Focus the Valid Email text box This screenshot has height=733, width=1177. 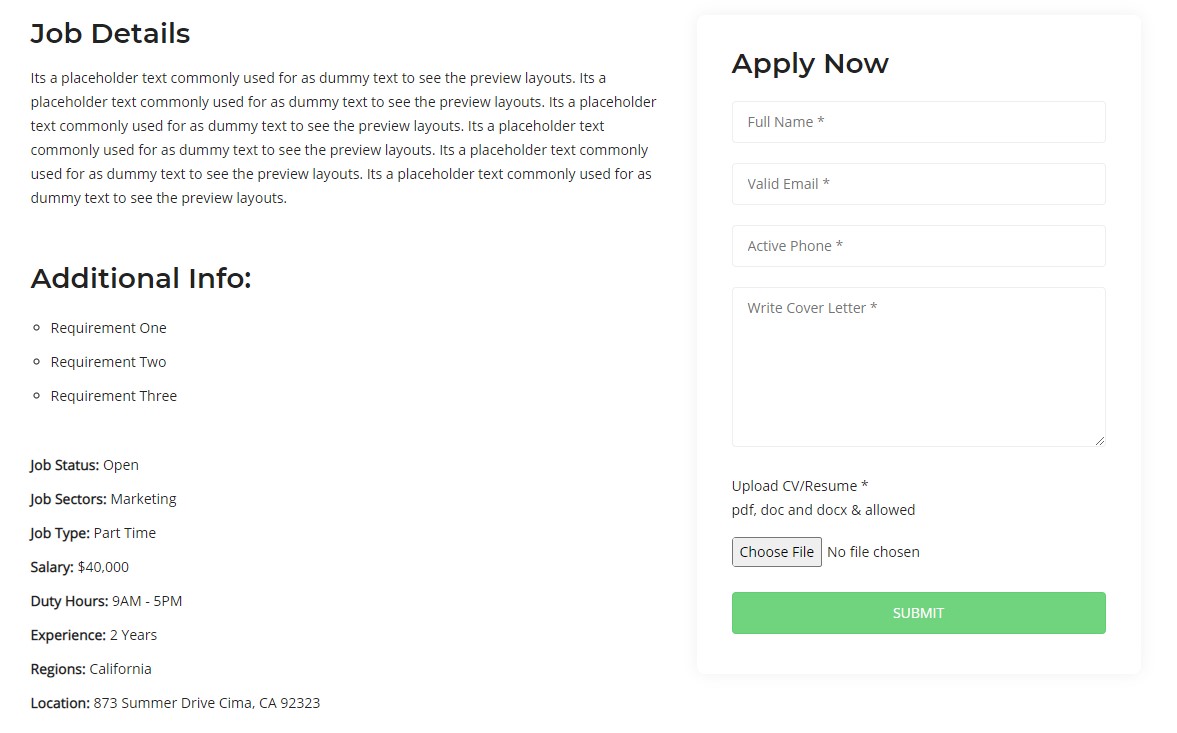918,184
